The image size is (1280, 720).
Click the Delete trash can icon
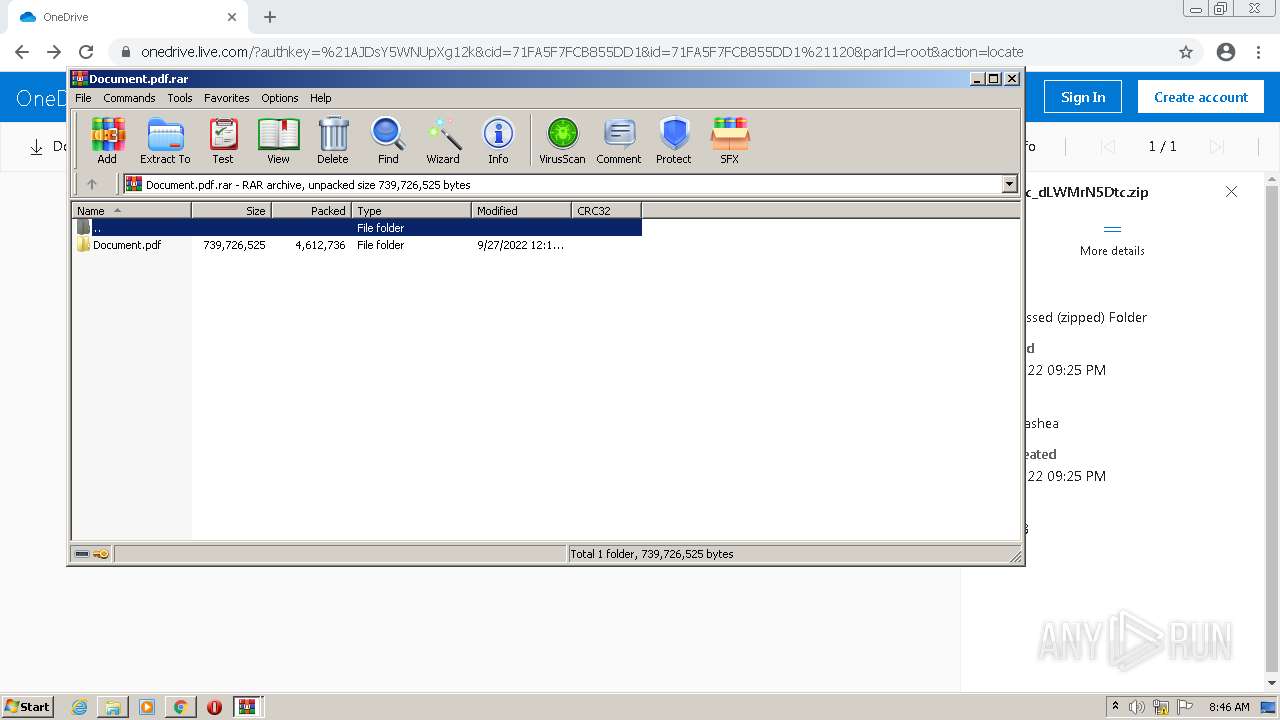coord(333,140)
